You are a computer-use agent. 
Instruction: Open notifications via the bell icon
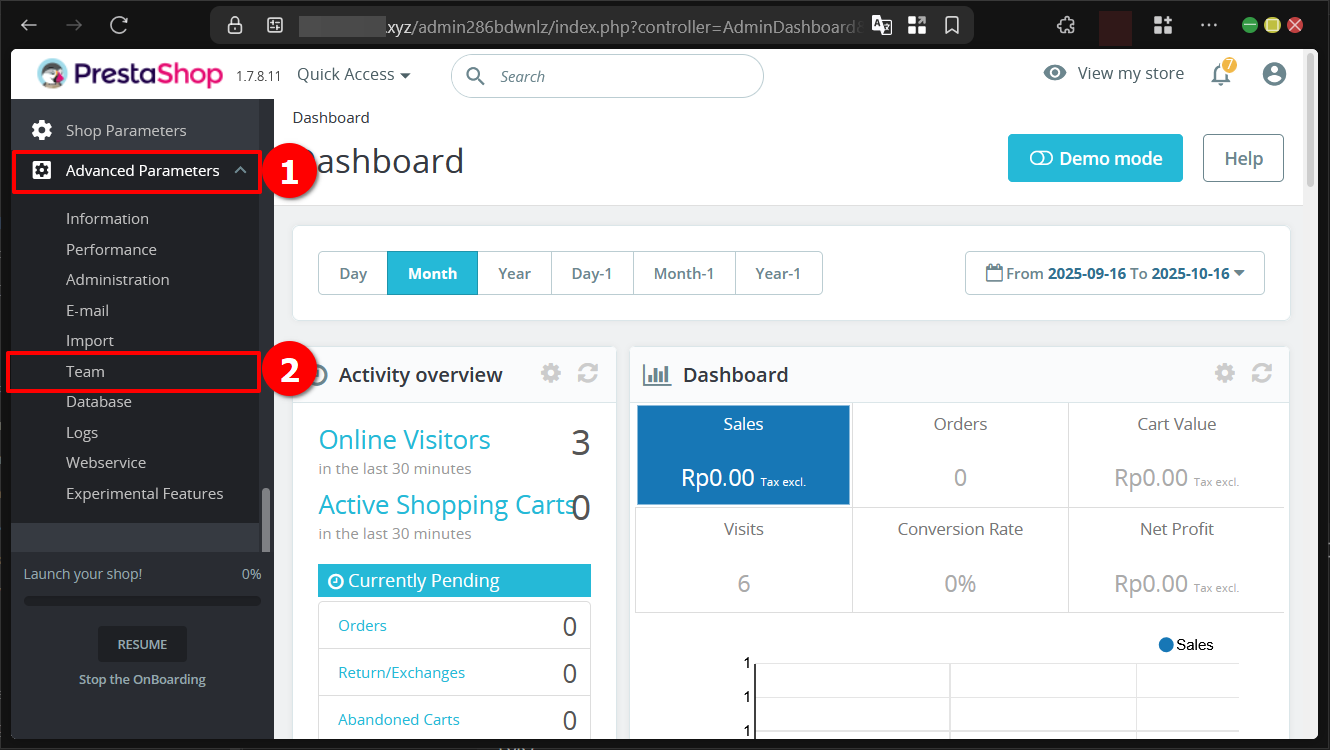click(1221, 73)
